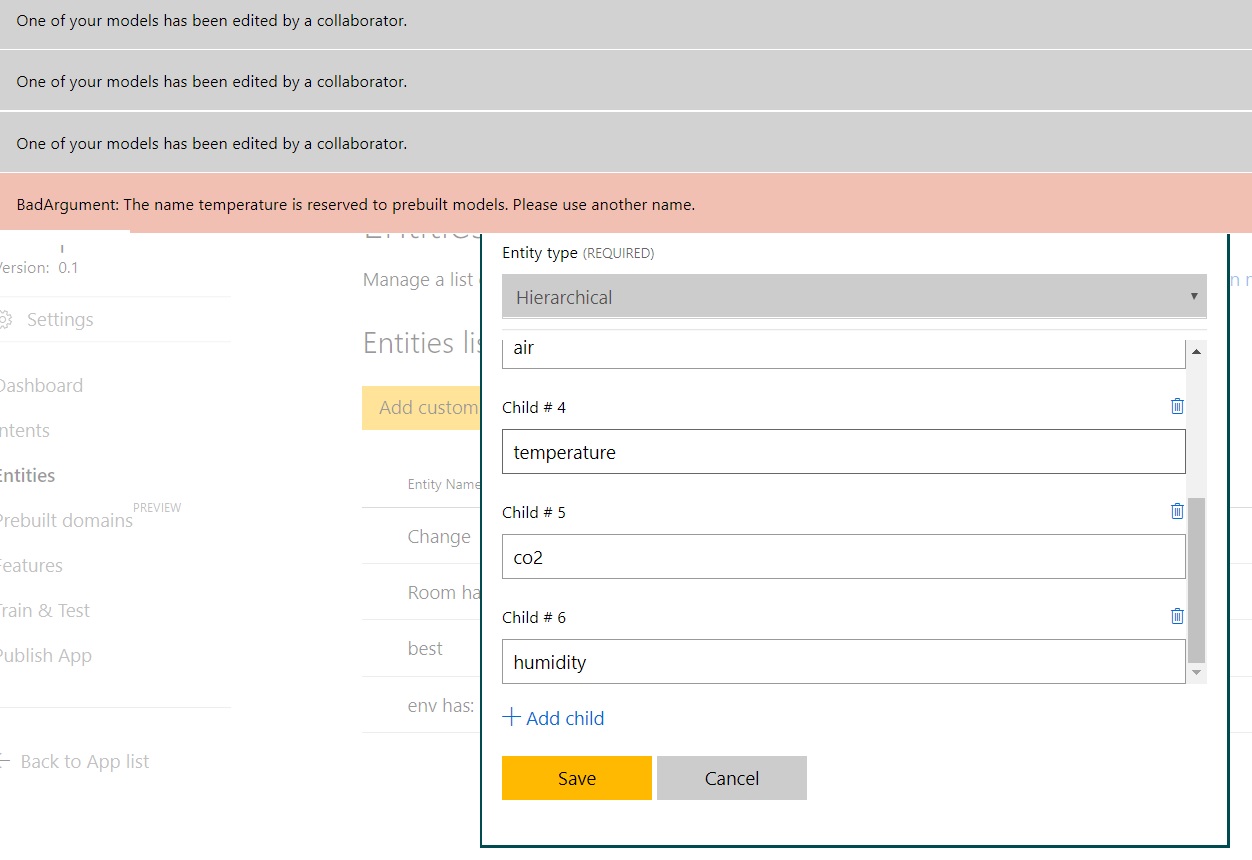The image size is (1252, 860).
Task: Open the Entity type Hierarchical dropdown
Action: [x=854, y=297]
